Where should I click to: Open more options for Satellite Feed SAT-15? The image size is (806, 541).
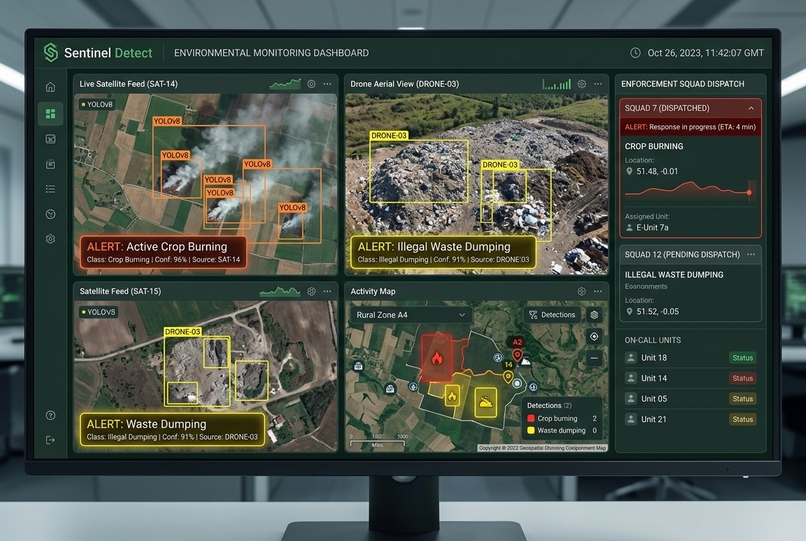click(x=327, y=291)
